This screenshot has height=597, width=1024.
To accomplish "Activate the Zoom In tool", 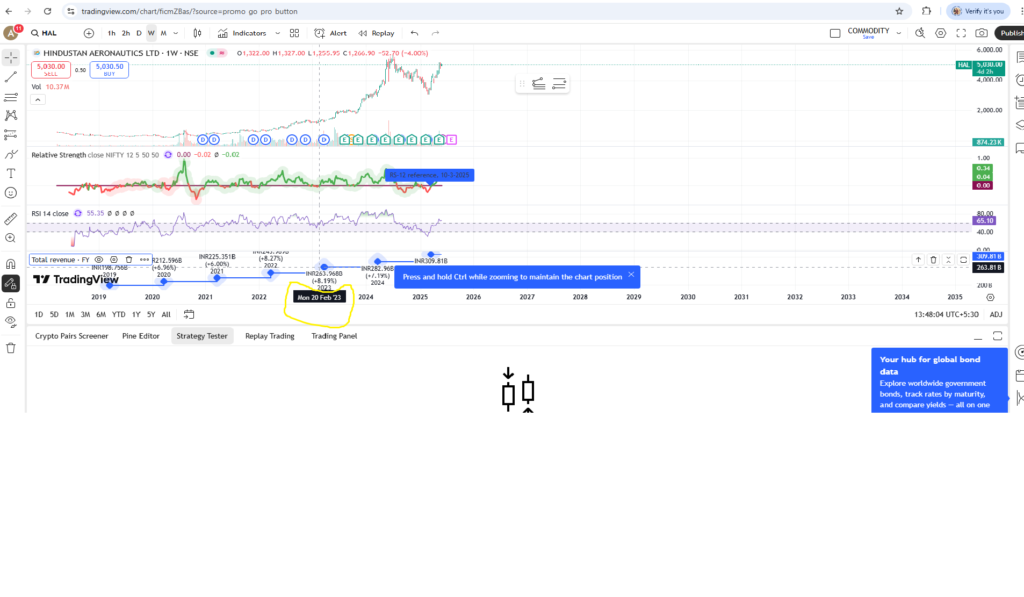I will click(x=10, y=238).
